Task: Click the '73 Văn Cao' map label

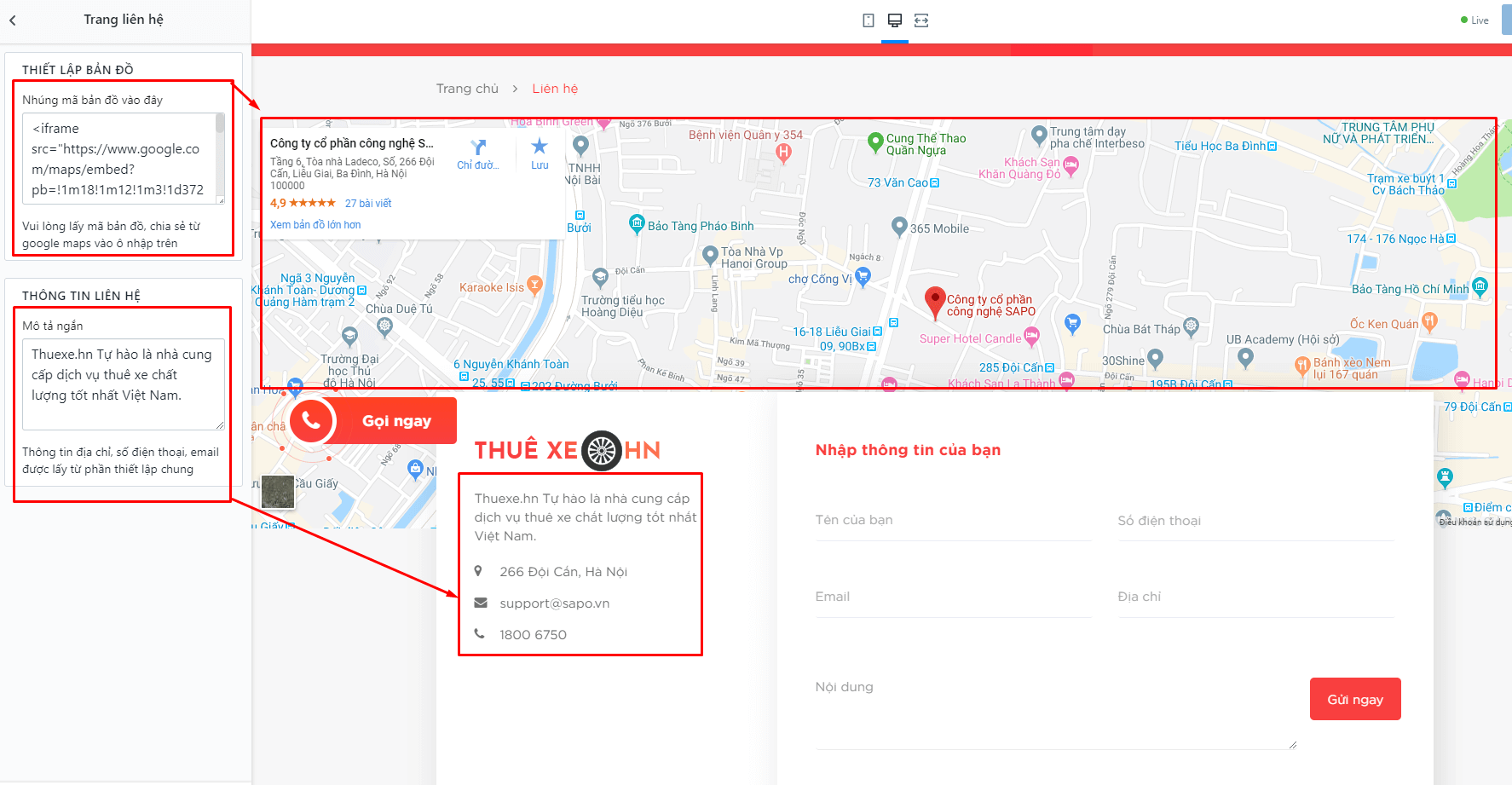Action: click(898, 182)
